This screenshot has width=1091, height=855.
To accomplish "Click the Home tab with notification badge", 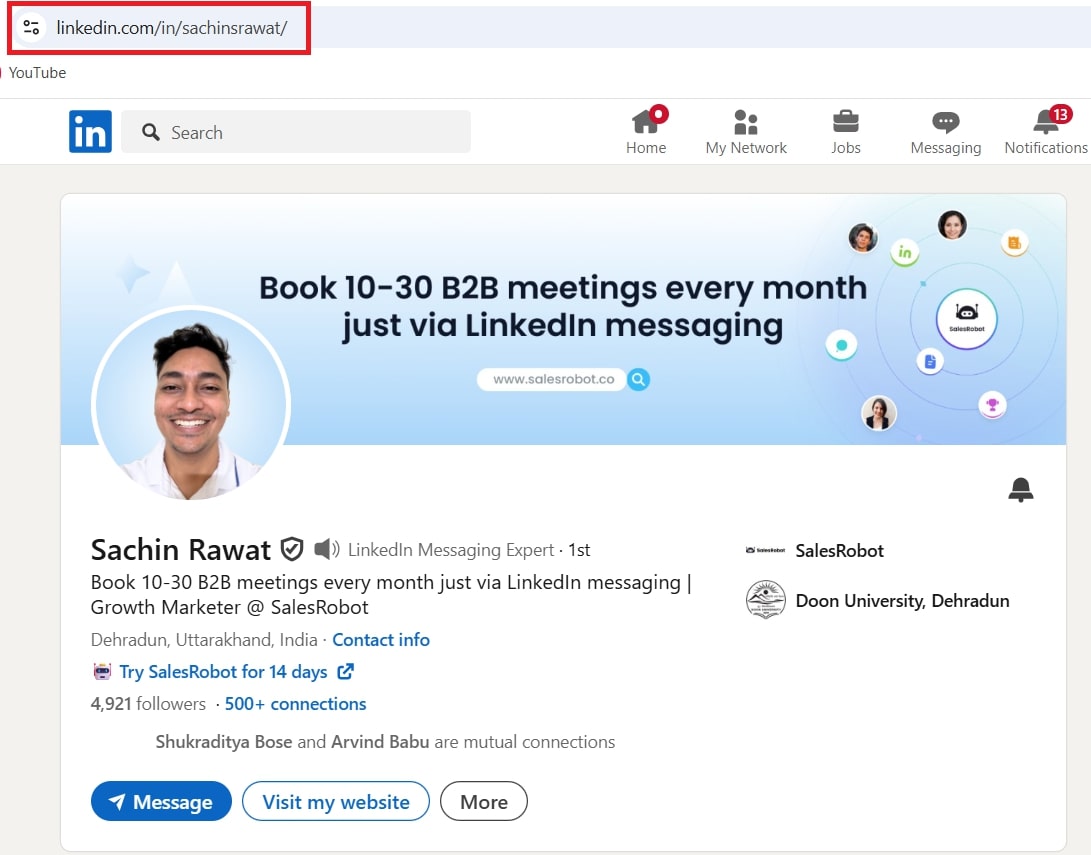I will 646,131.
